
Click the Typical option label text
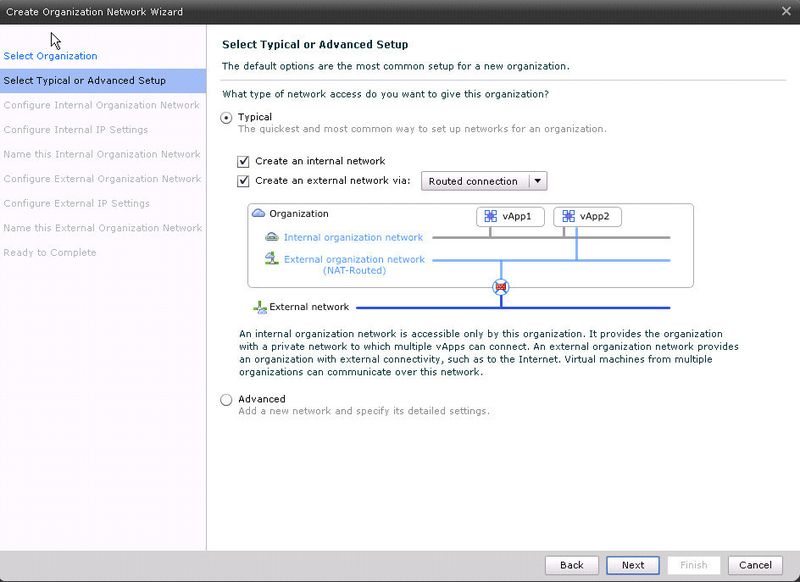(x=255, y=117)
